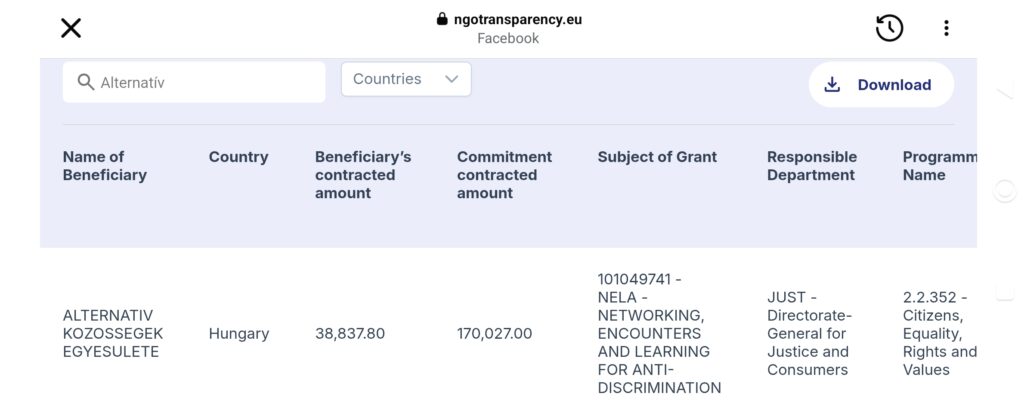Open the Countries filter dropdown
The image size is (1024, 418).
point(406,79)
